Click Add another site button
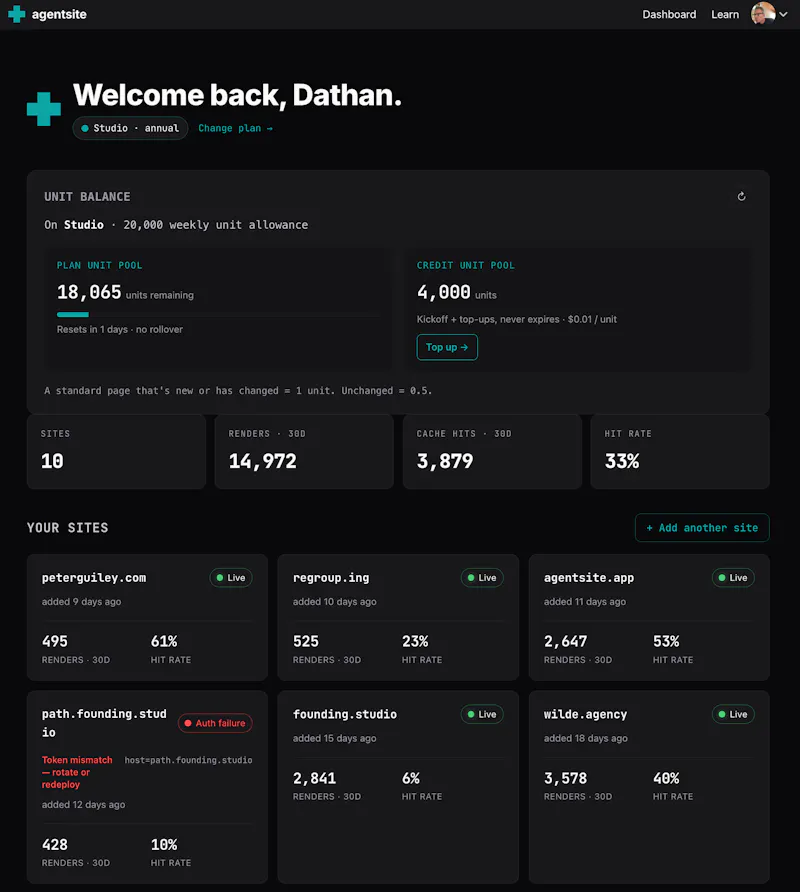This screenshot has height=892, width=800. pos(702,527)
